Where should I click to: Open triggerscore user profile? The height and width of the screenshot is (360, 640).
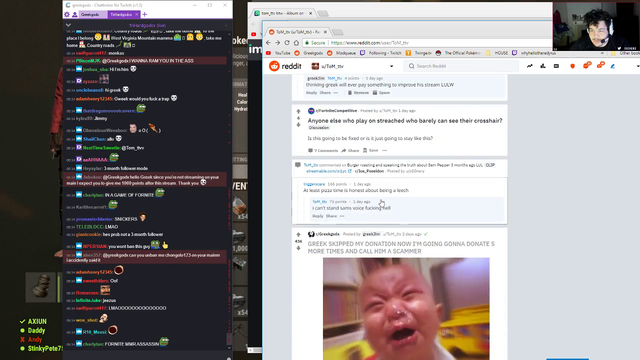(314, 184)
